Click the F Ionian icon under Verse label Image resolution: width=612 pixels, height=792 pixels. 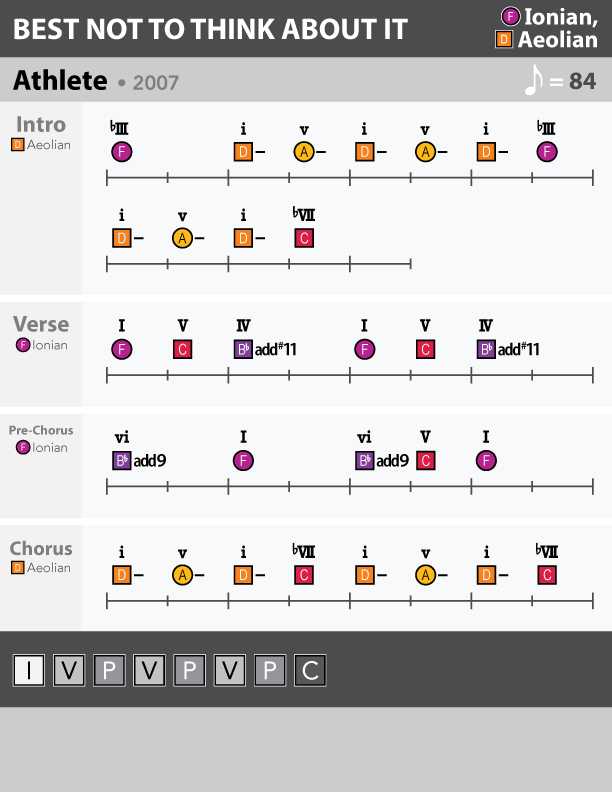22,345
